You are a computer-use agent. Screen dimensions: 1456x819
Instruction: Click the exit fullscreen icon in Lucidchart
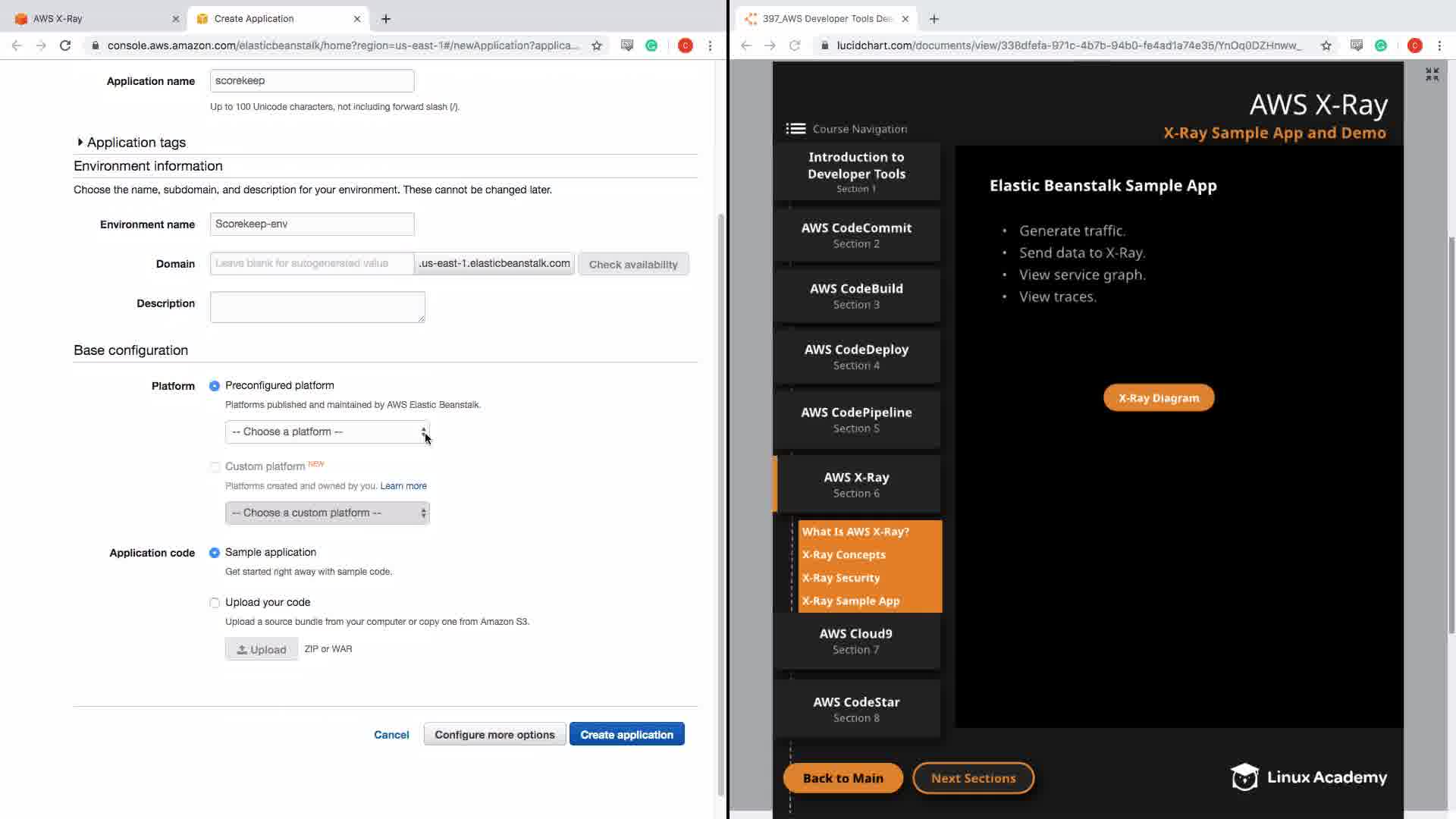click(1432, 74)
